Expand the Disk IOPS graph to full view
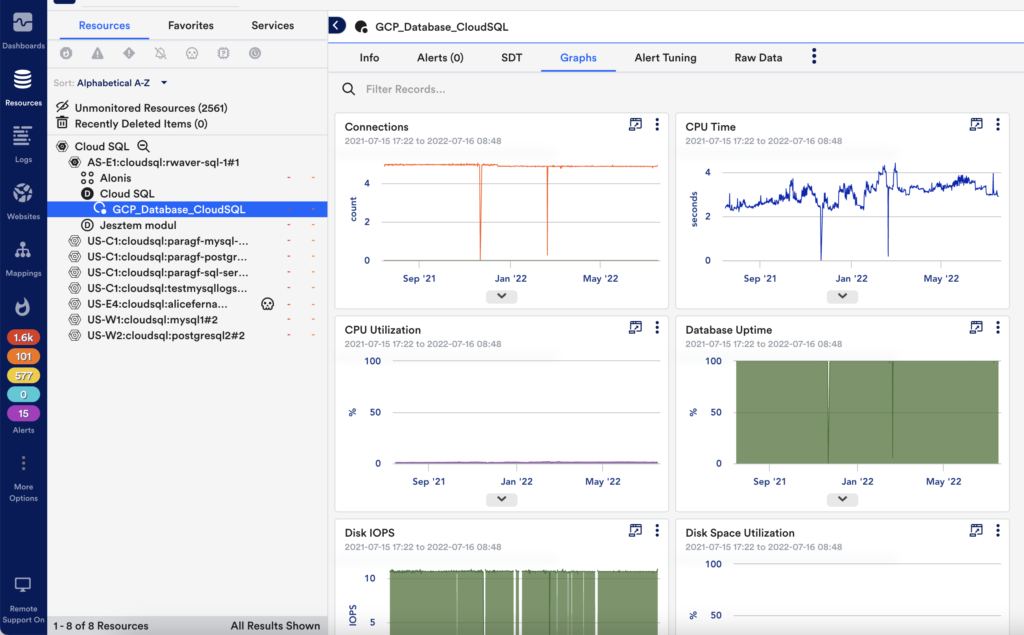The width and height of the screenshot is (1024, 635). tap(635, 530)
